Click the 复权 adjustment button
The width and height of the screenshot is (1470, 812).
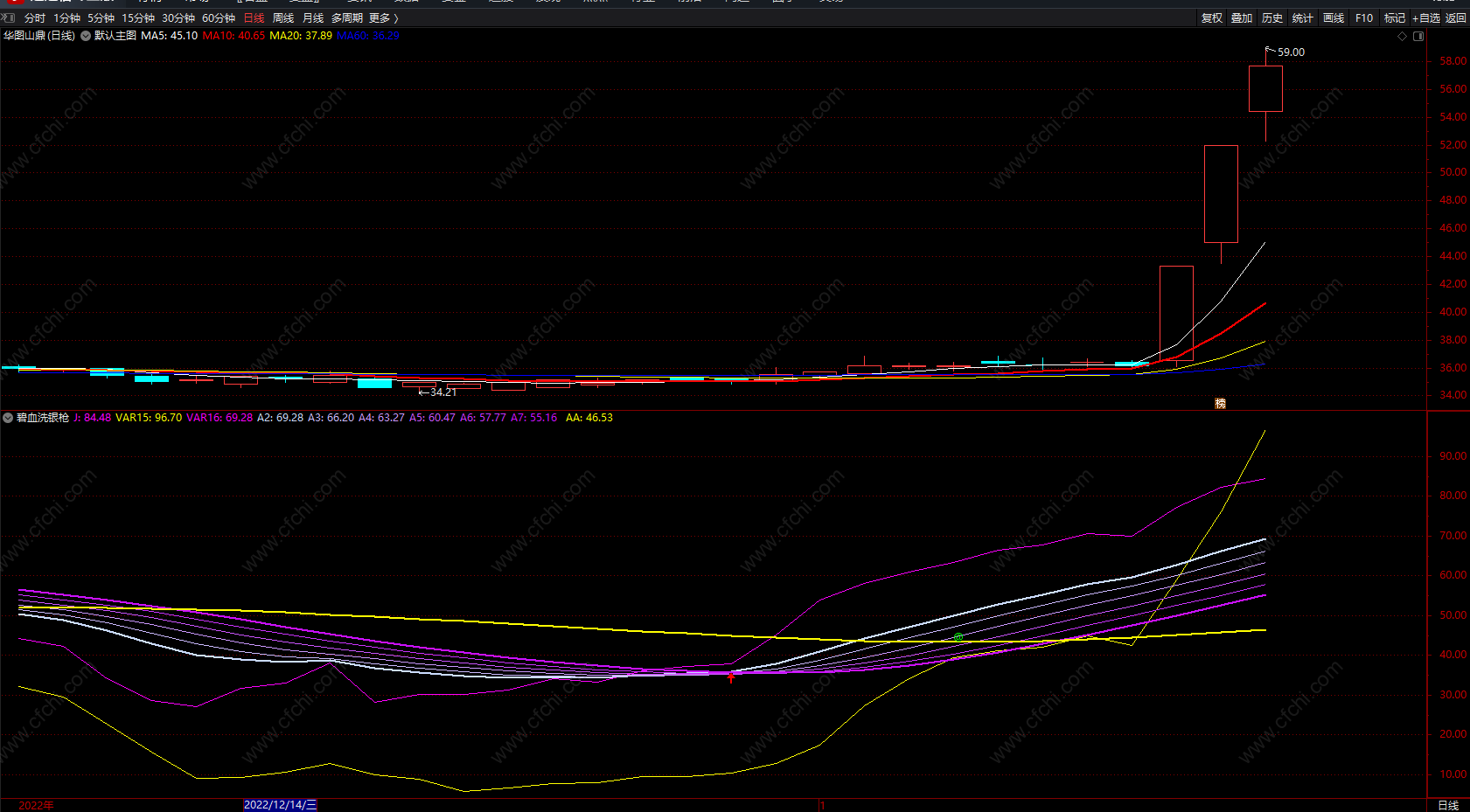[1212, 18]
